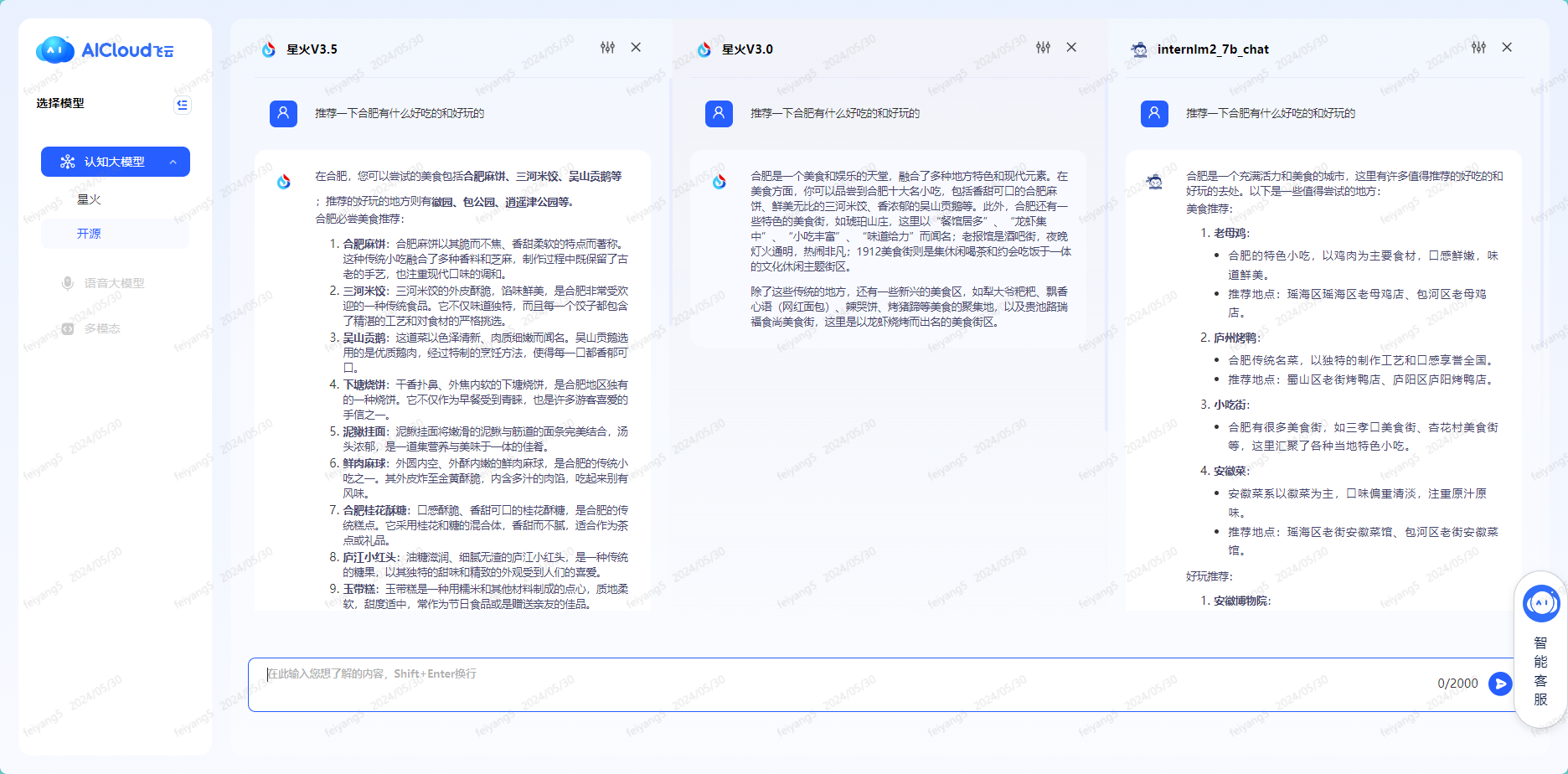Viewport: 1568px width, 774px height.
Task: Select 星火 model category
Action: coord(89,199)
